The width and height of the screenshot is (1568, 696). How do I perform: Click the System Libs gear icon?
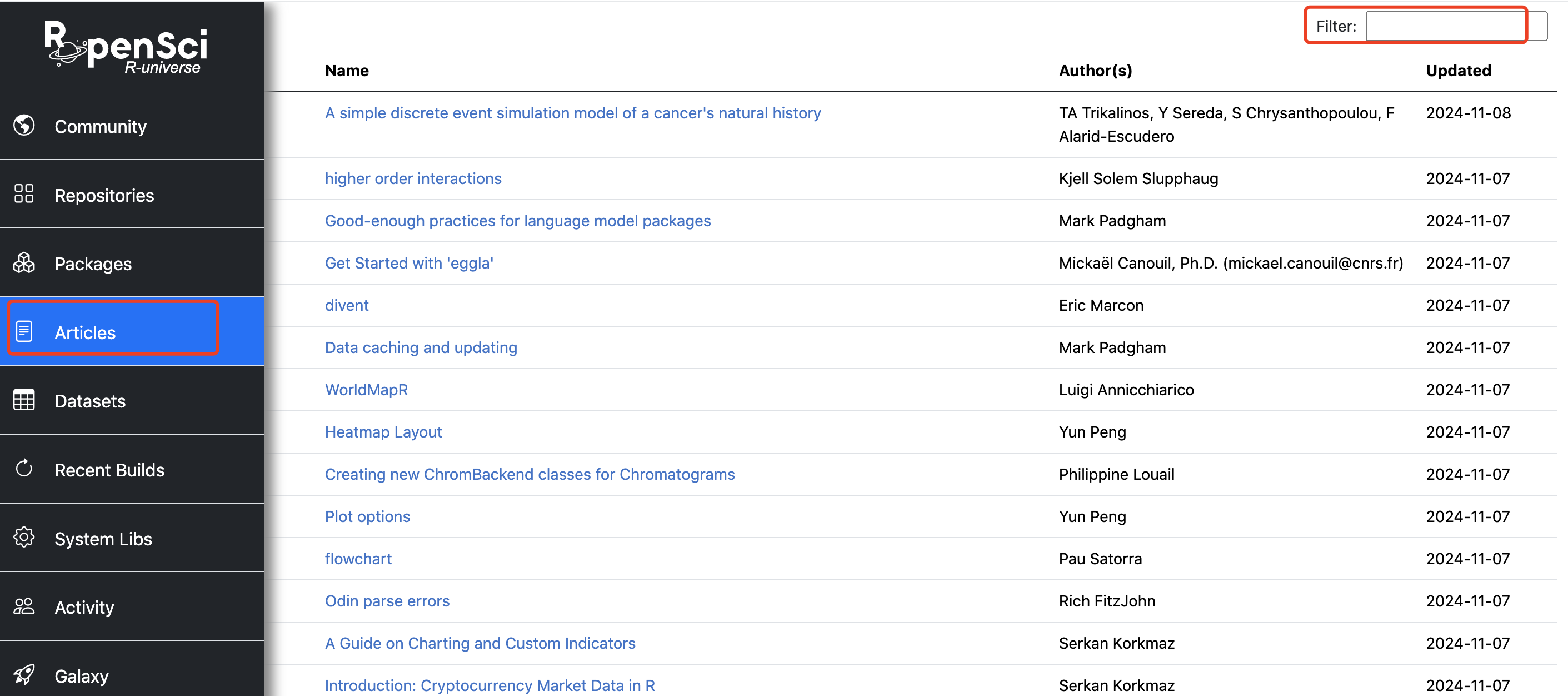click(24, 538)
